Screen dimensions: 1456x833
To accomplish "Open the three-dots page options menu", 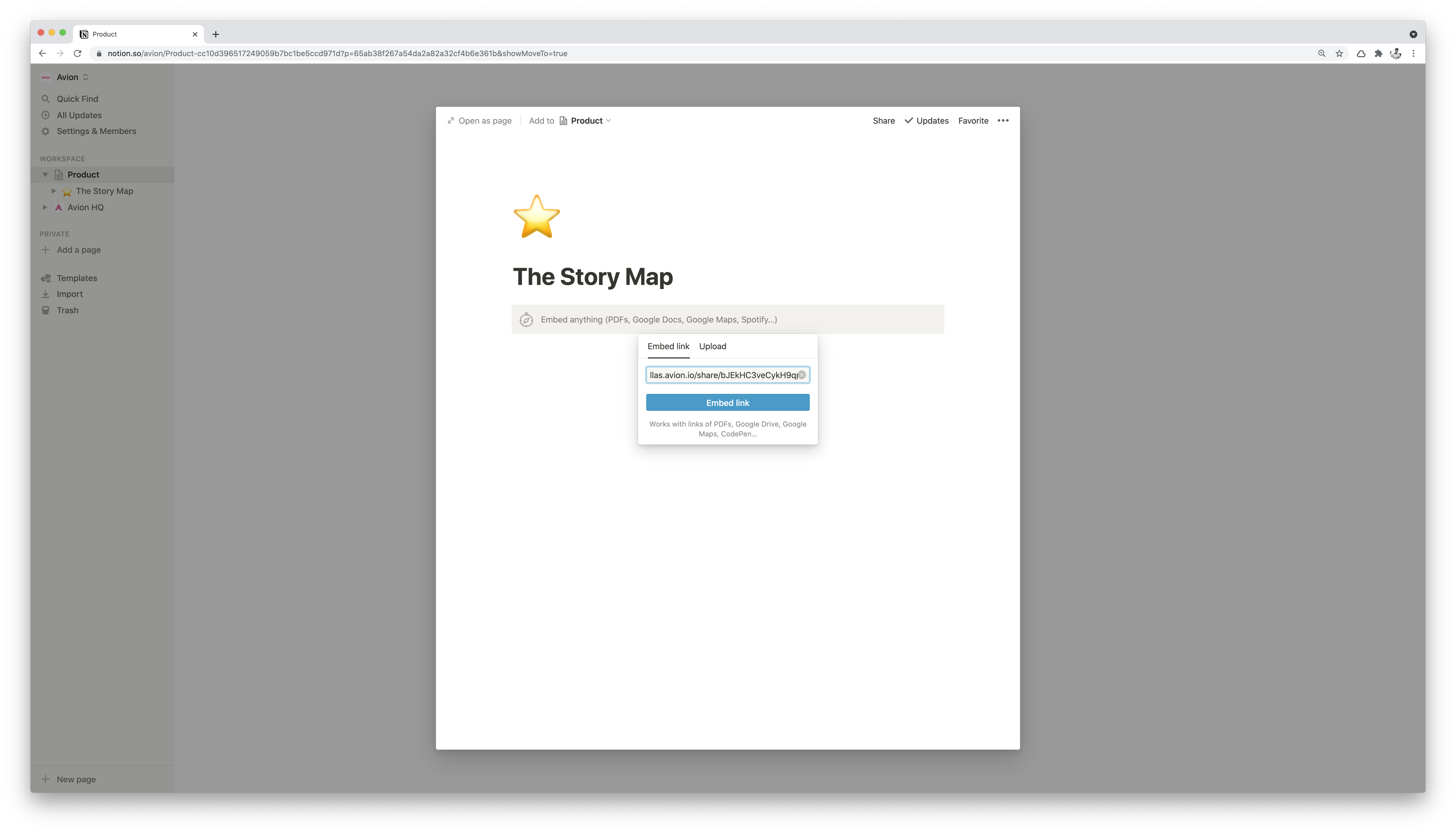I will pos(1003,121).
